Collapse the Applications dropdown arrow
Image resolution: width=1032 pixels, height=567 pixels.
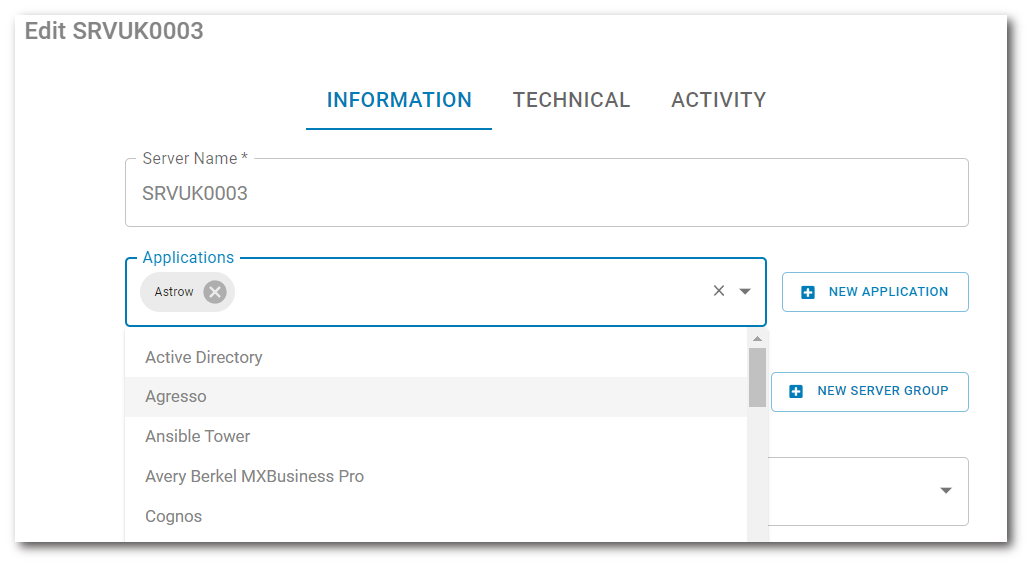point(745,292)
